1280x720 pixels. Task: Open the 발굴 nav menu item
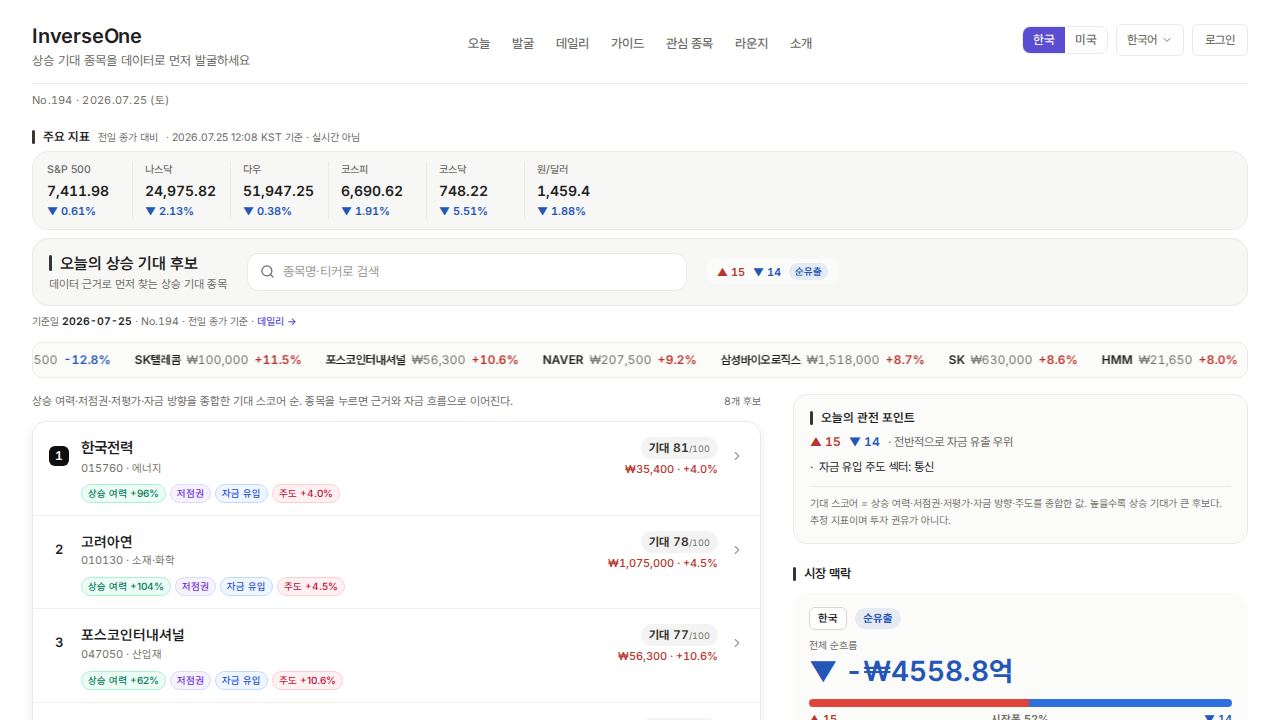point(523,43)
